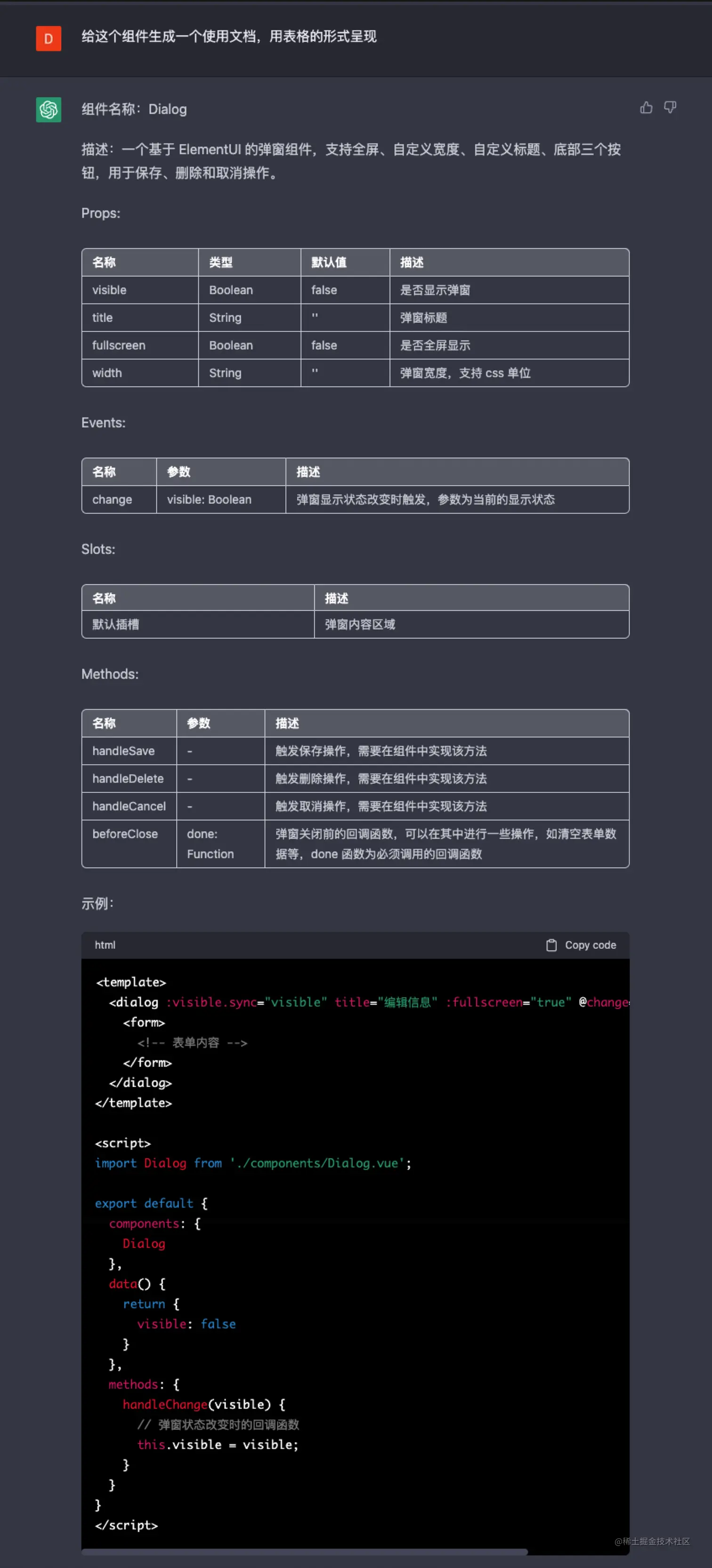Click the '<!-- 表单内容 -->' comment line
The image size is (712, 1568).
click(193, 1043)
